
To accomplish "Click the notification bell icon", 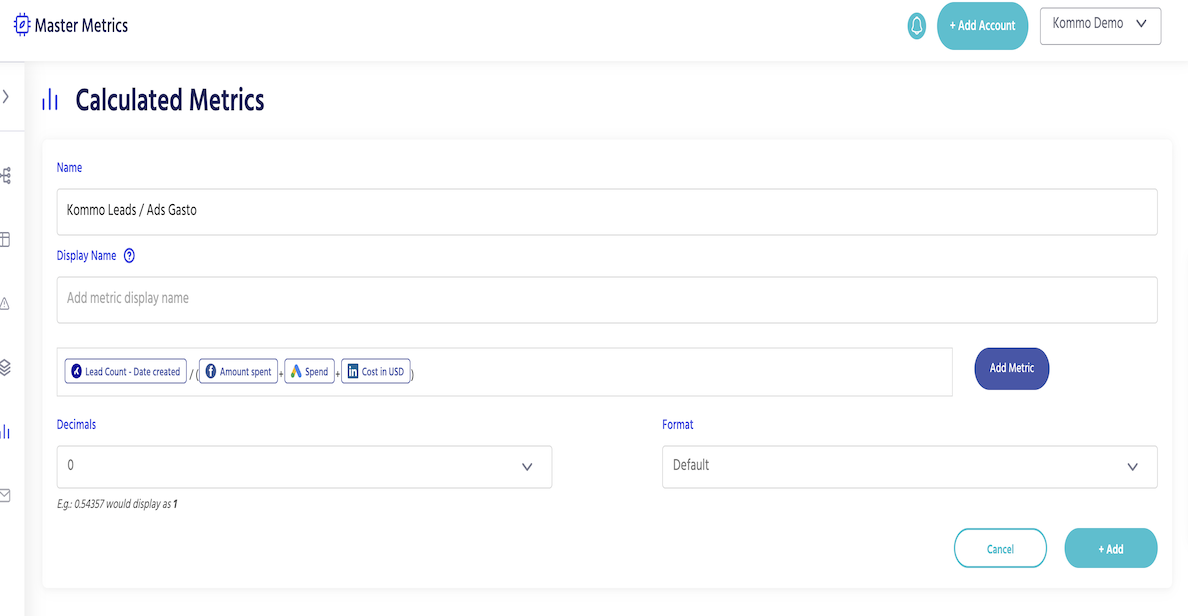I will coord(916,26).
